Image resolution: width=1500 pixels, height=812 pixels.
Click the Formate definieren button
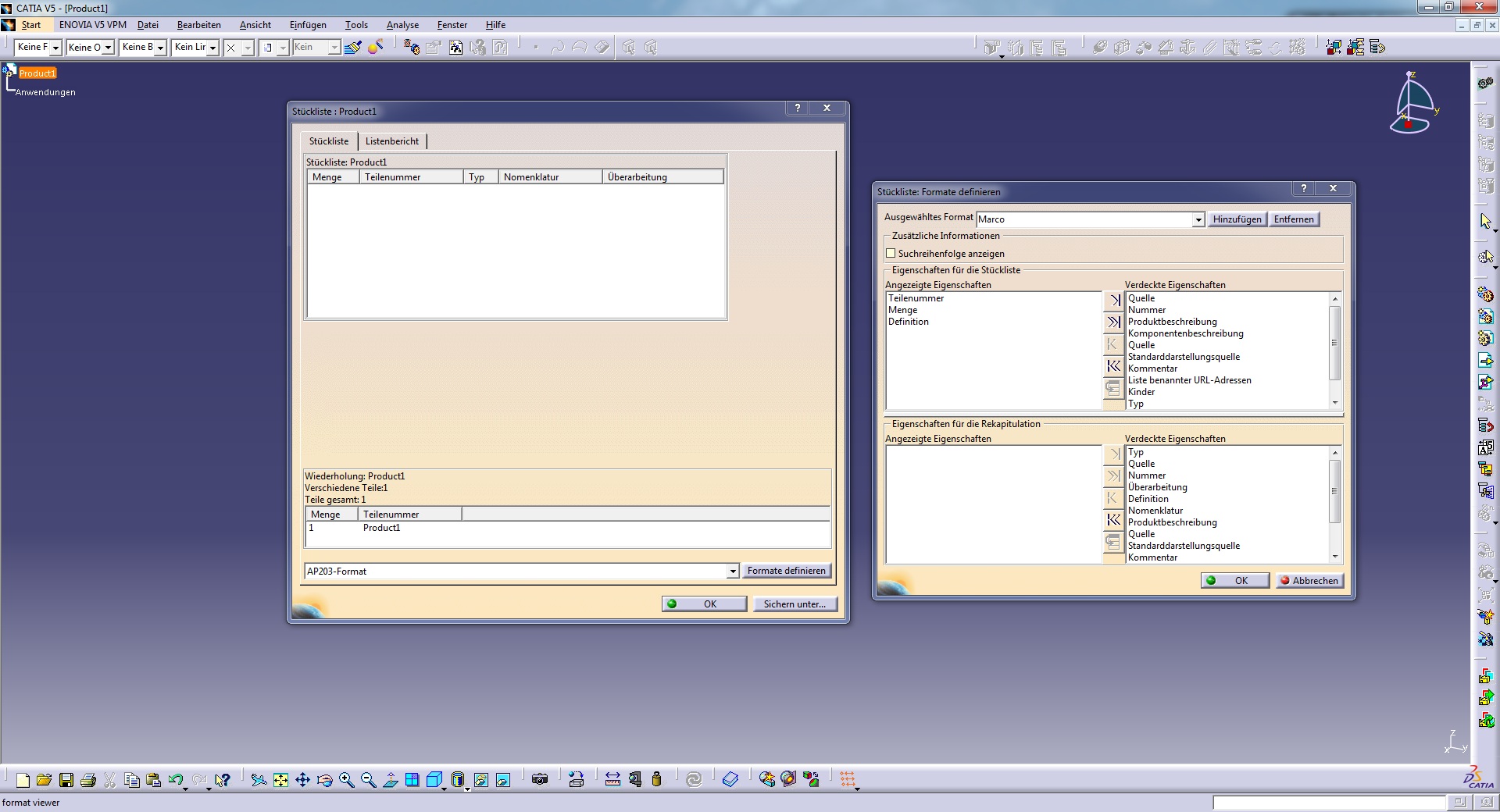point(786,571)
